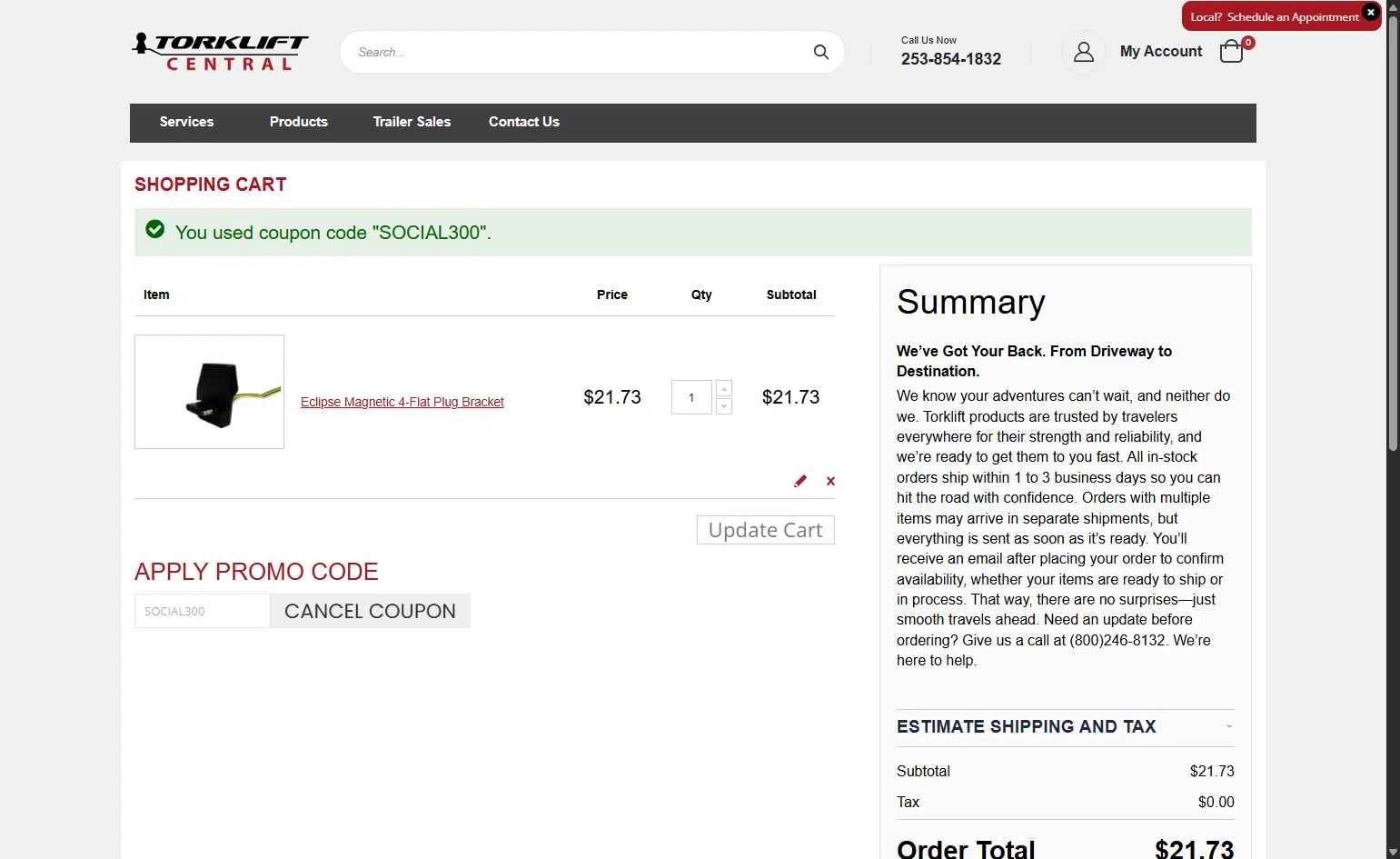
Task: Remove Eclipse bracket with the red X icon
Action: coord(830,481)
